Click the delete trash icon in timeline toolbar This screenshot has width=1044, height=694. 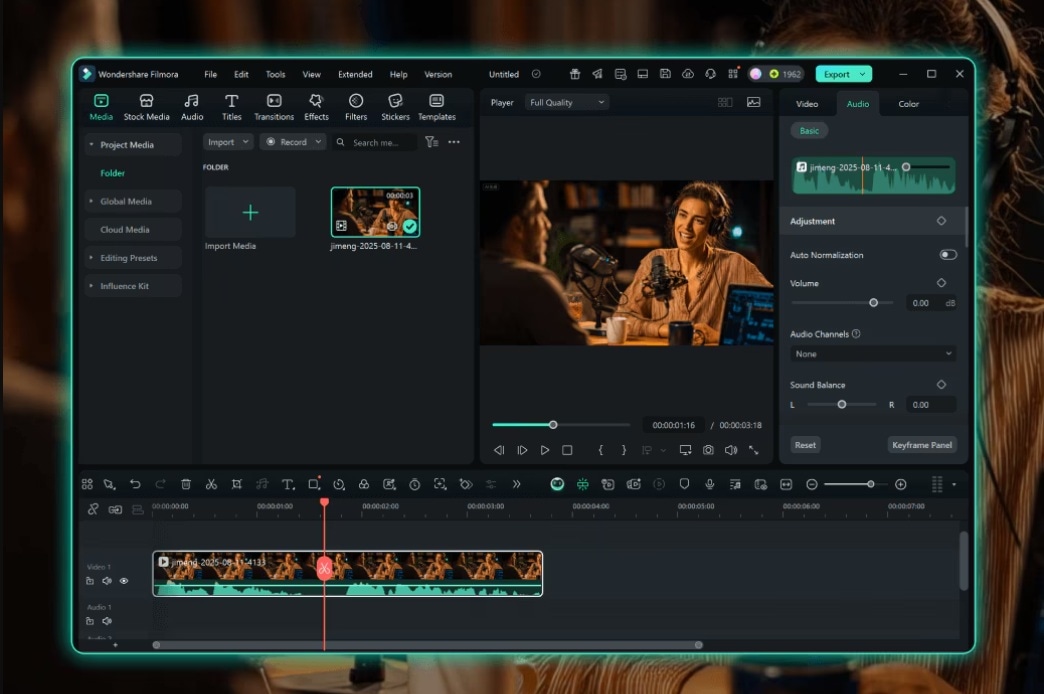[x=186, y=484]
